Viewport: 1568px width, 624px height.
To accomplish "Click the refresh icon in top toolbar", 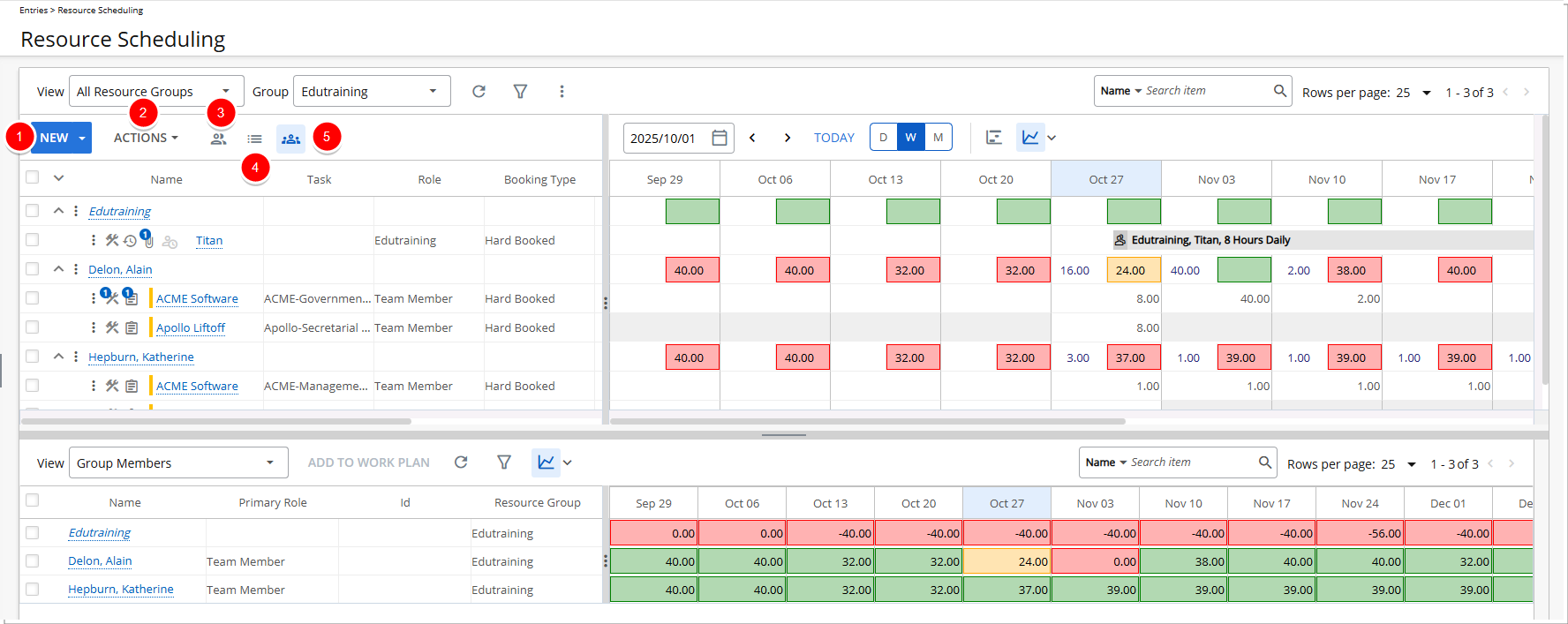I will click(479, 92).
